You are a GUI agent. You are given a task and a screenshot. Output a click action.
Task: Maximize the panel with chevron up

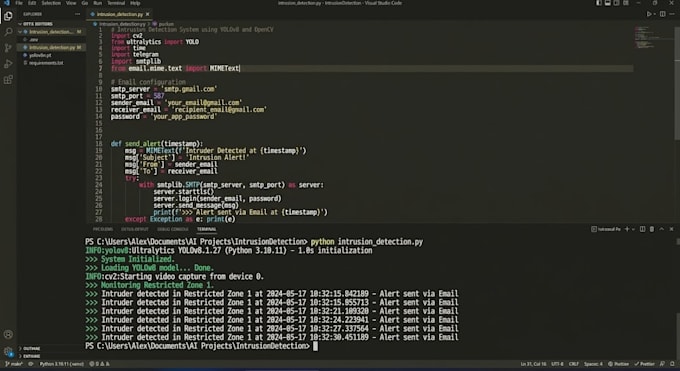[662, 229]
